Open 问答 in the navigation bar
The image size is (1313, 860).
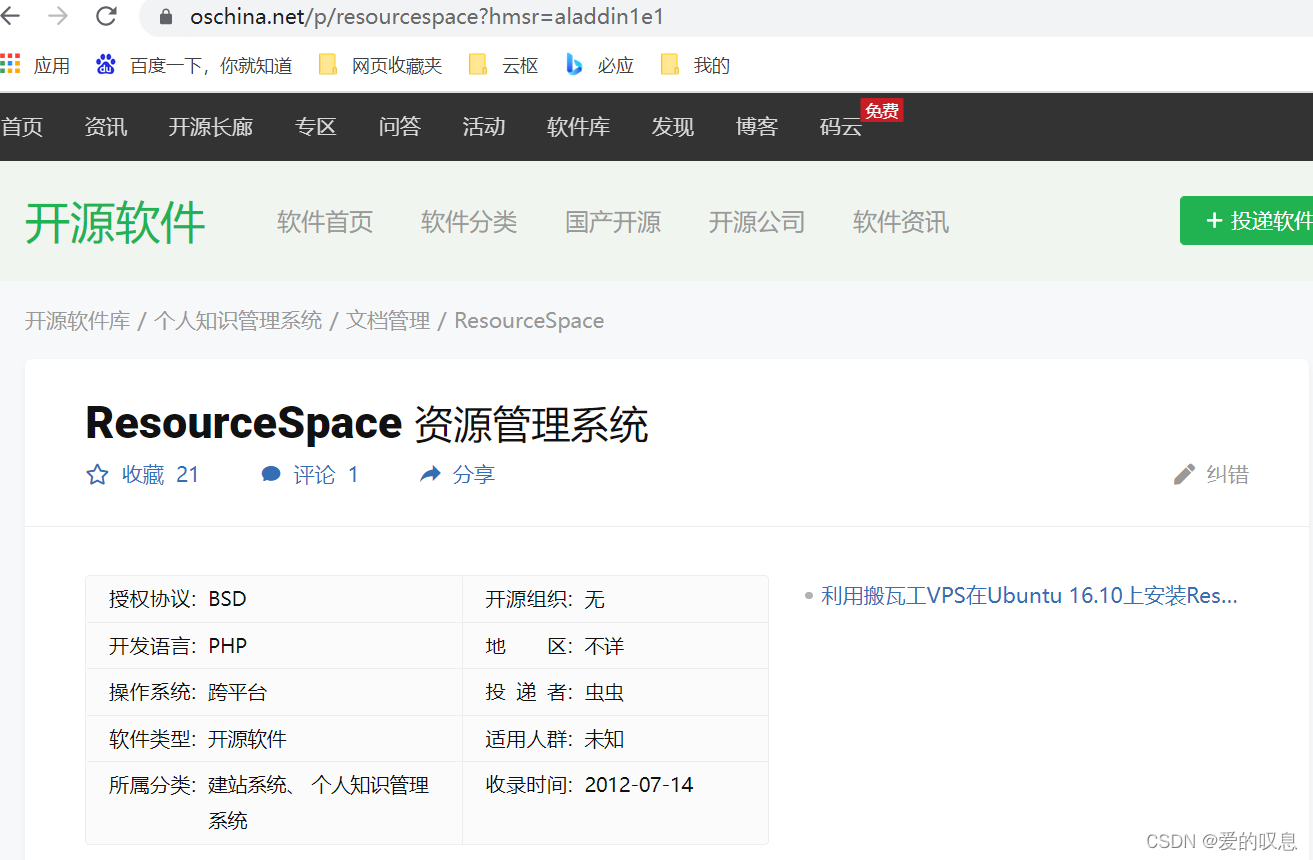point(400,127)
